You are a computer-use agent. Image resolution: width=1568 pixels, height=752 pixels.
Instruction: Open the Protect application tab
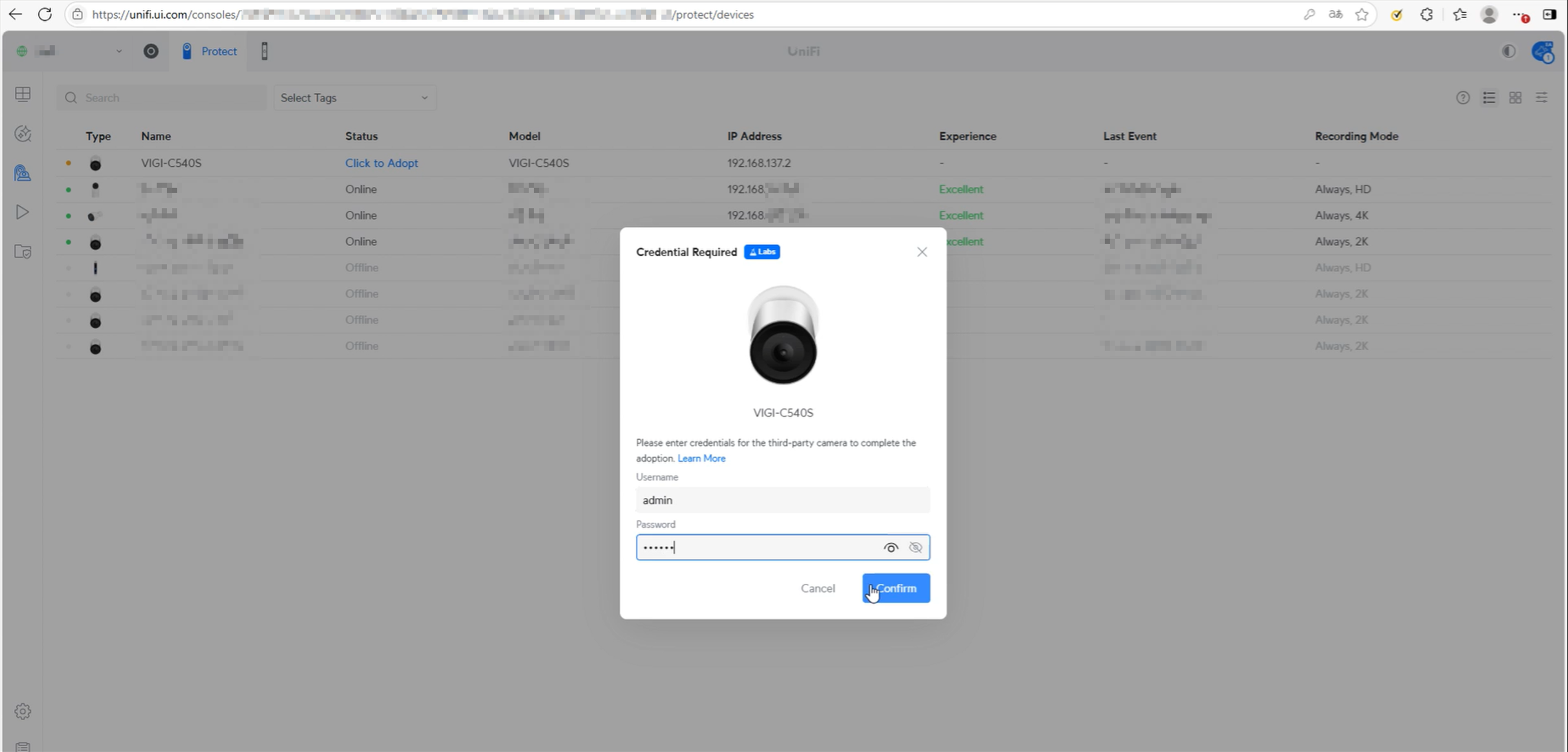pos(209,51)
